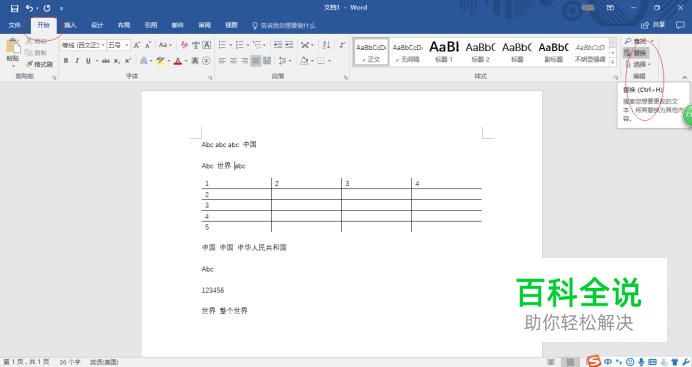Click the Share (共享) button
This screenshot has width=692, height=367.
pyautogui.click(x=653, y=25)
